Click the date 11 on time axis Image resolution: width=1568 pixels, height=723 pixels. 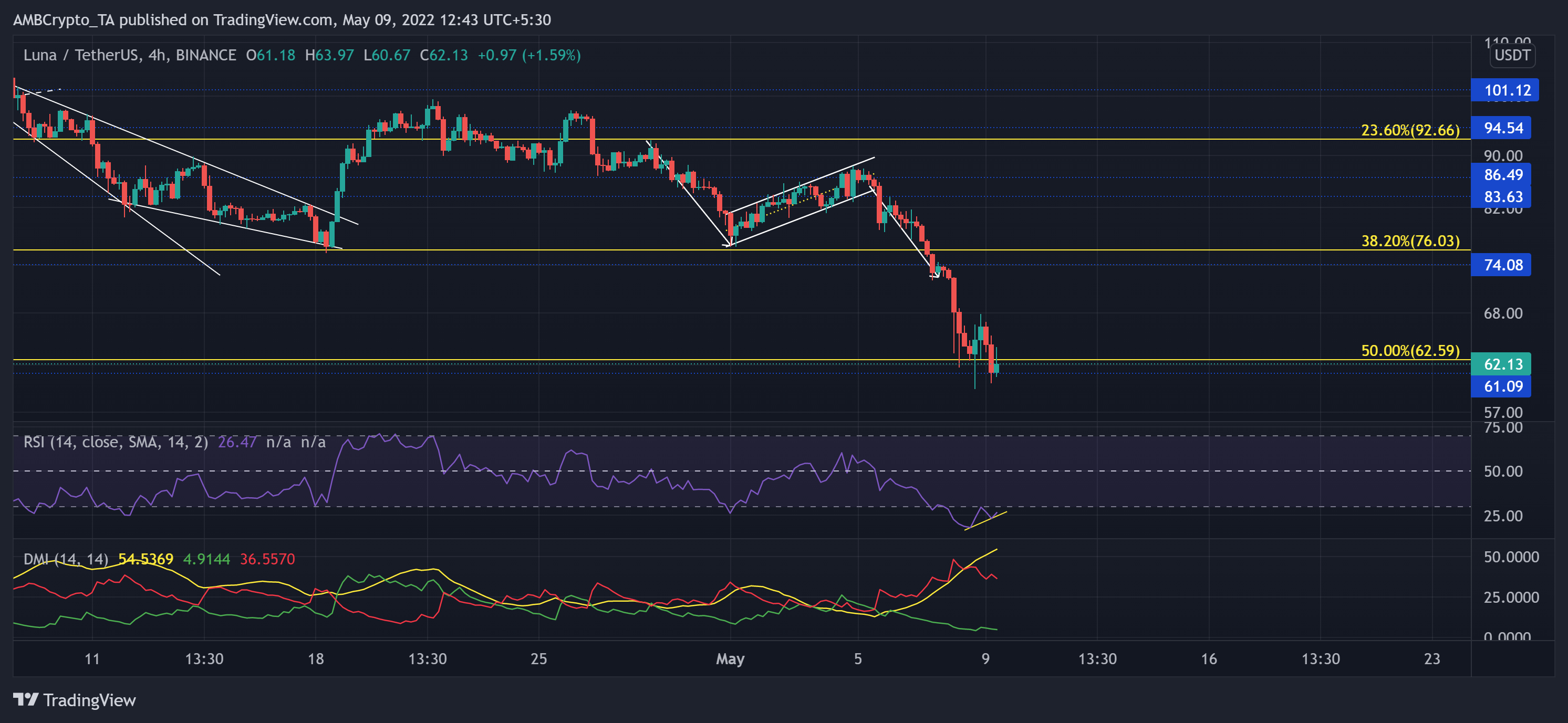click(x=92, y=658)
